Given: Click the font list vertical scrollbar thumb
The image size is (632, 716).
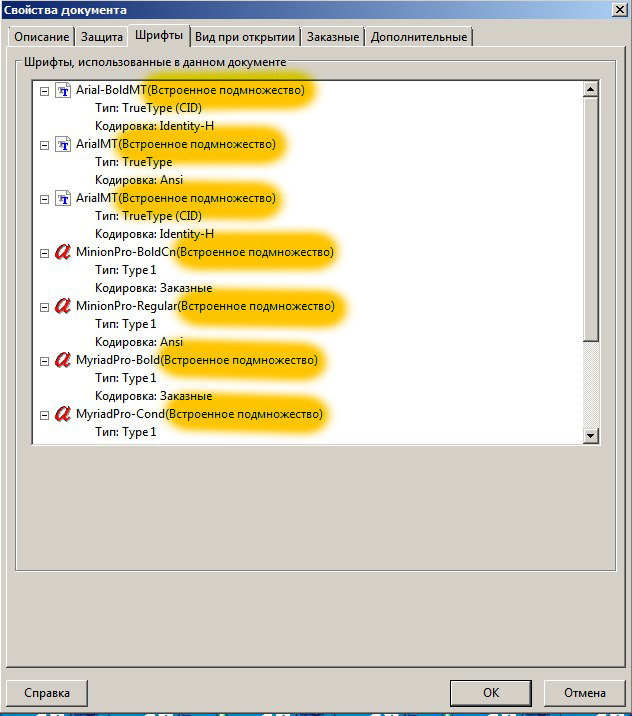Looking at the screenshot, I should 590,219.
